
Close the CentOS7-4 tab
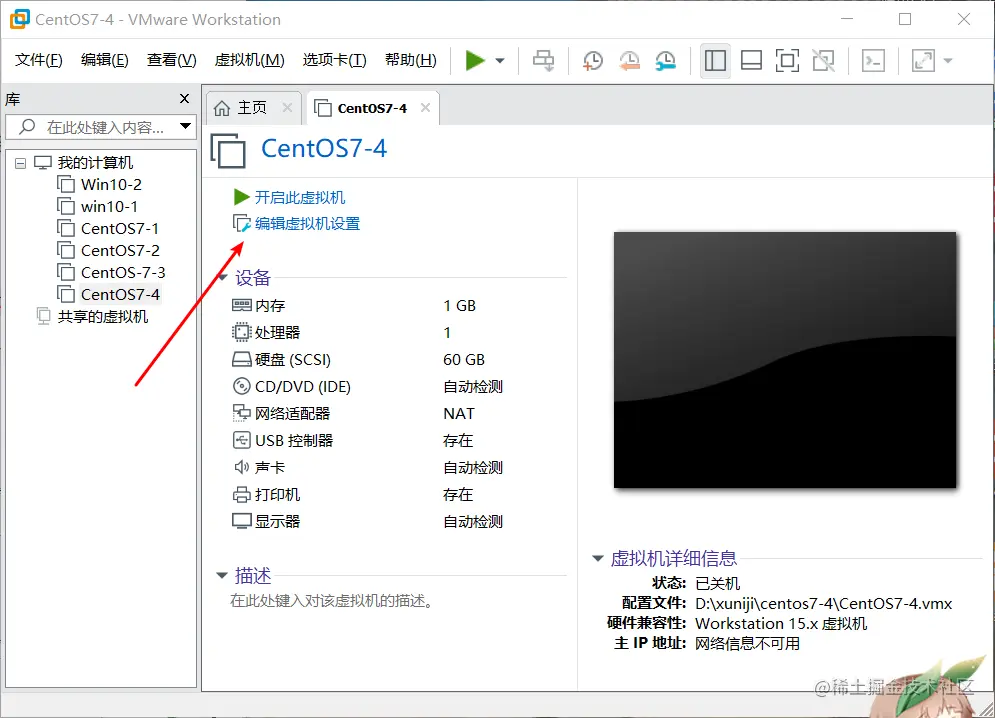425,108
